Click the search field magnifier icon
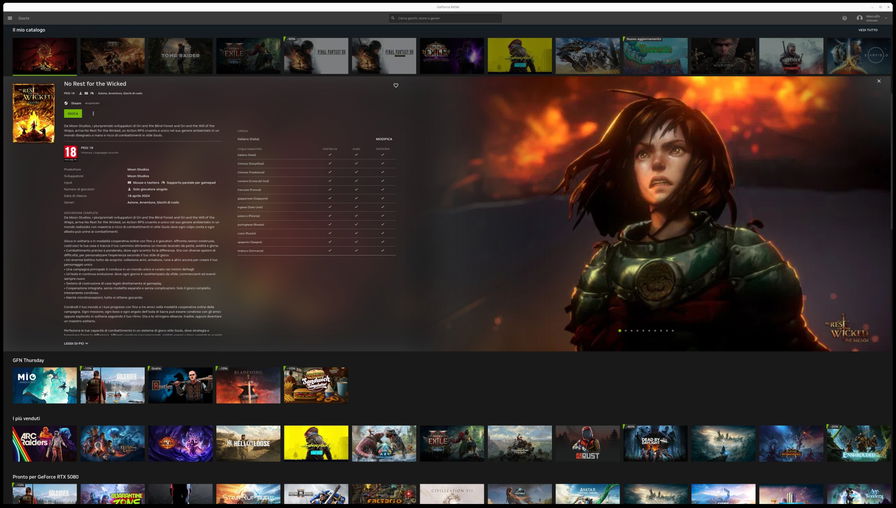Screen dimensions: 896x508 [394, 18]
